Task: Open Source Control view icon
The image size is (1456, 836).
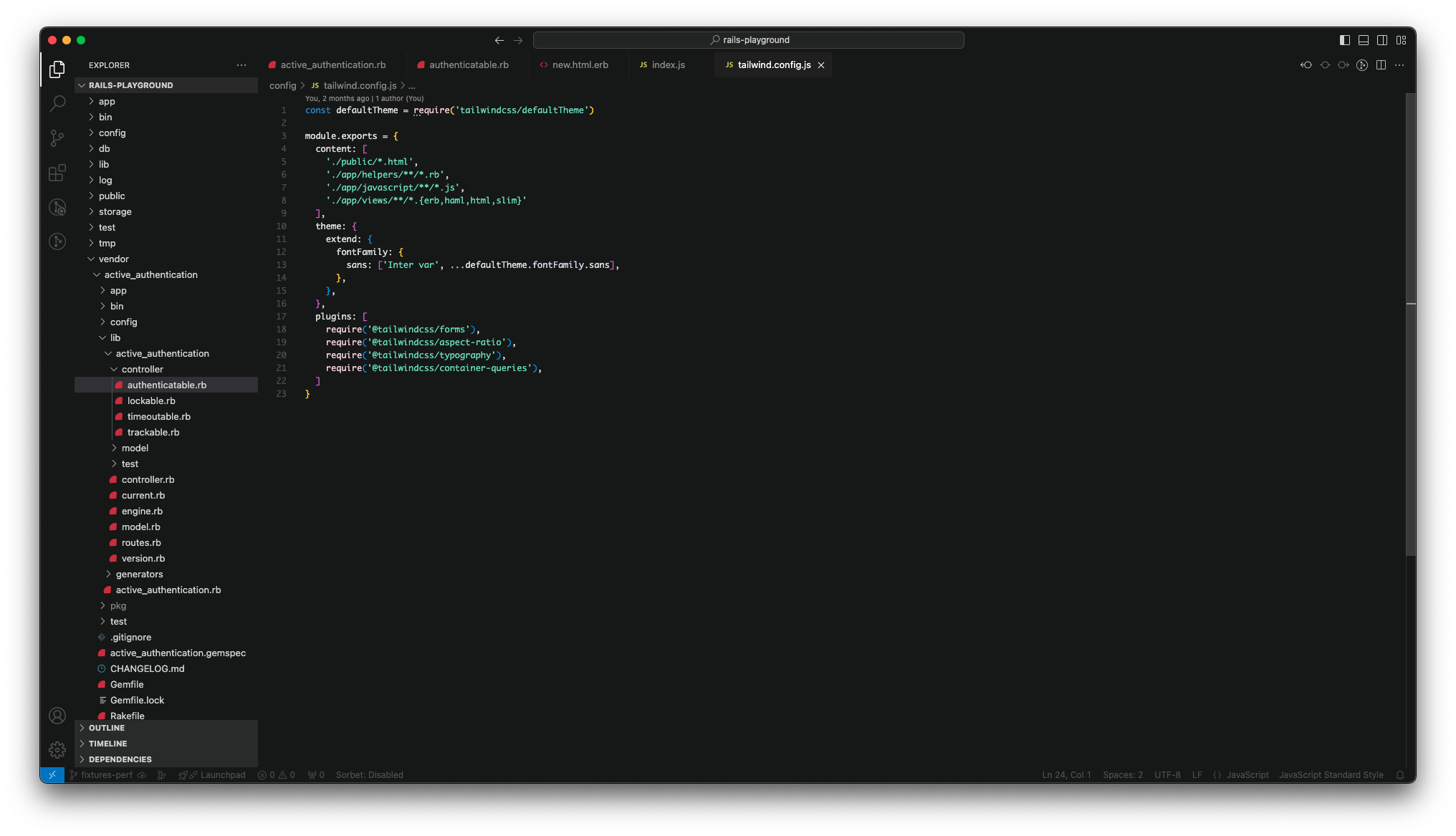Action: (57, 138)
